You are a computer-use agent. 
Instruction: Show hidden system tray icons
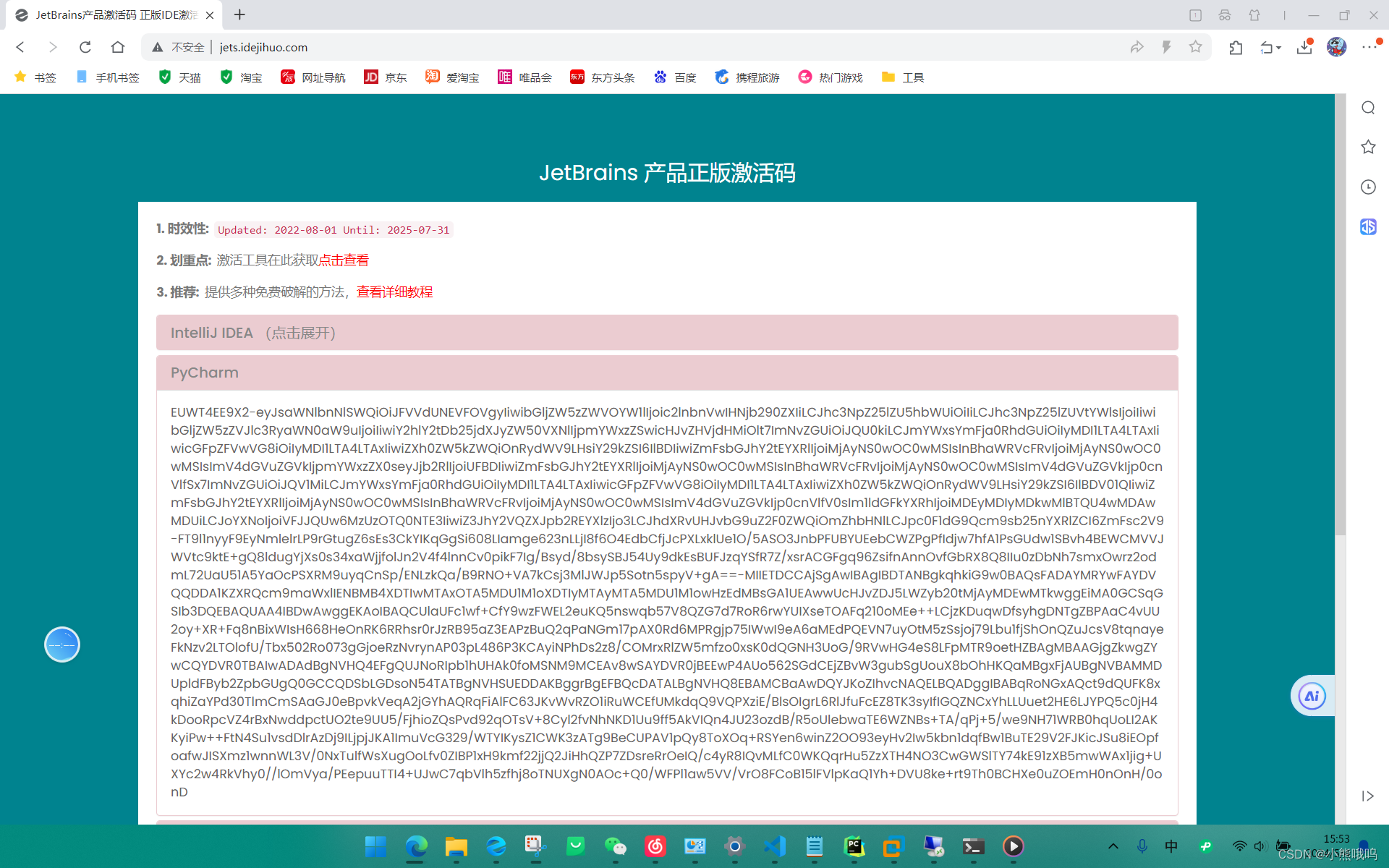pos(1113,846)
